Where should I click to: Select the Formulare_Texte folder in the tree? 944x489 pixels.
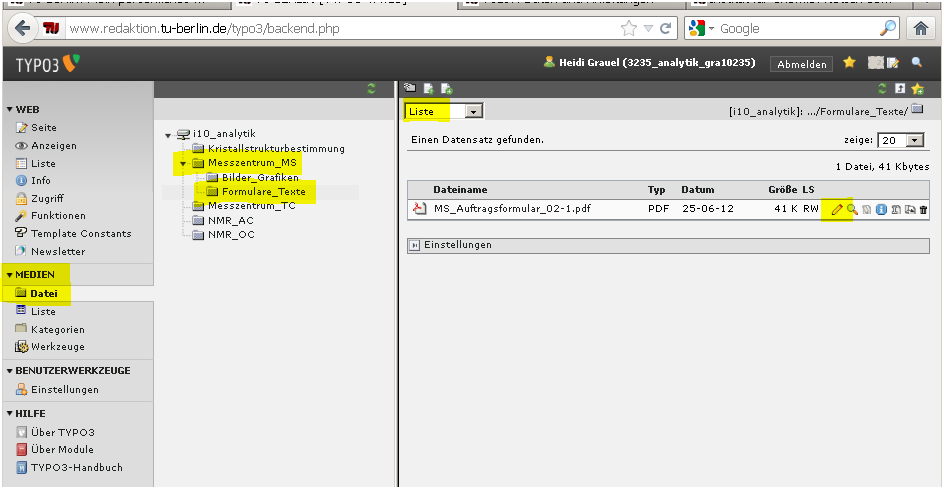pyautogui.click(x=264, y=192)
